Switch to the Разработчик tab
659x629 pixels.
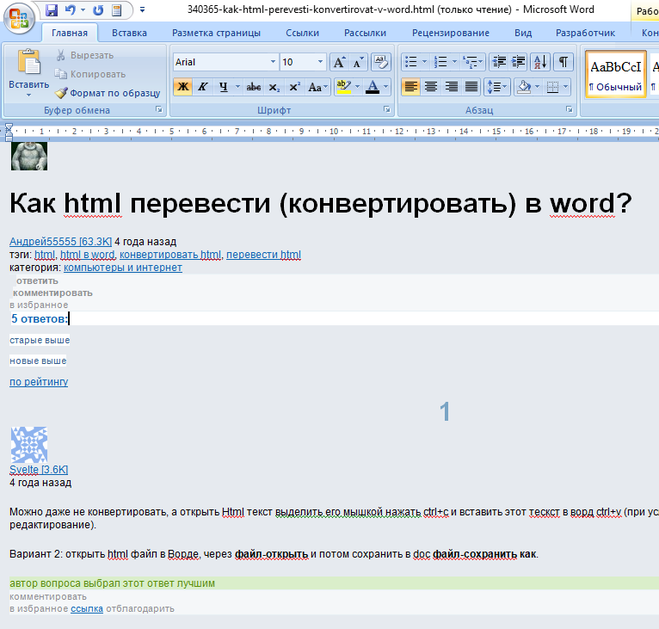[x=585, y=33]
